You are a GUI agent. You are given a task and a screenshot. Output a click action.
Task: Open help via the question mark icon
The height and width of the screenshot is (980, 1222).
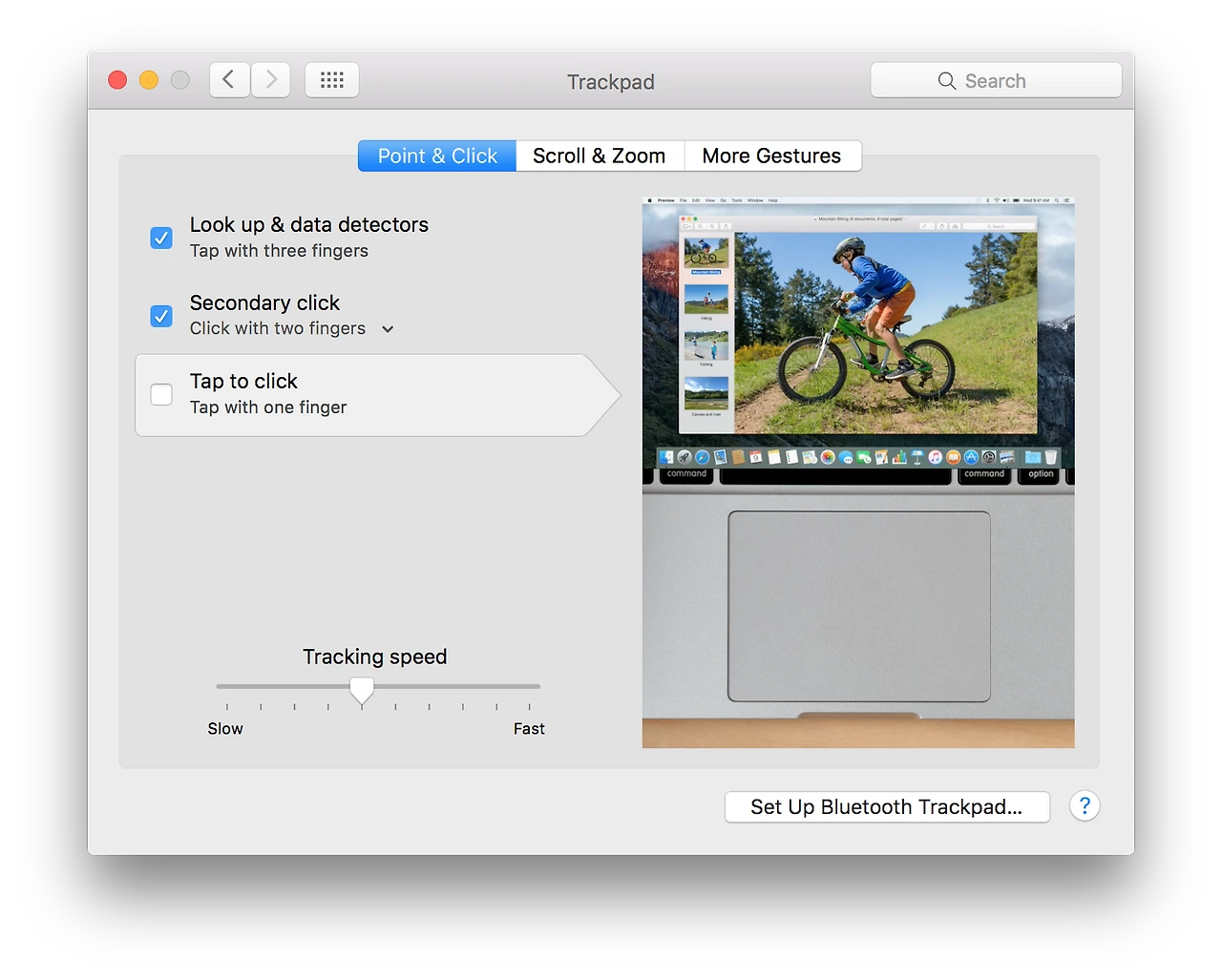pos(1085,806)
